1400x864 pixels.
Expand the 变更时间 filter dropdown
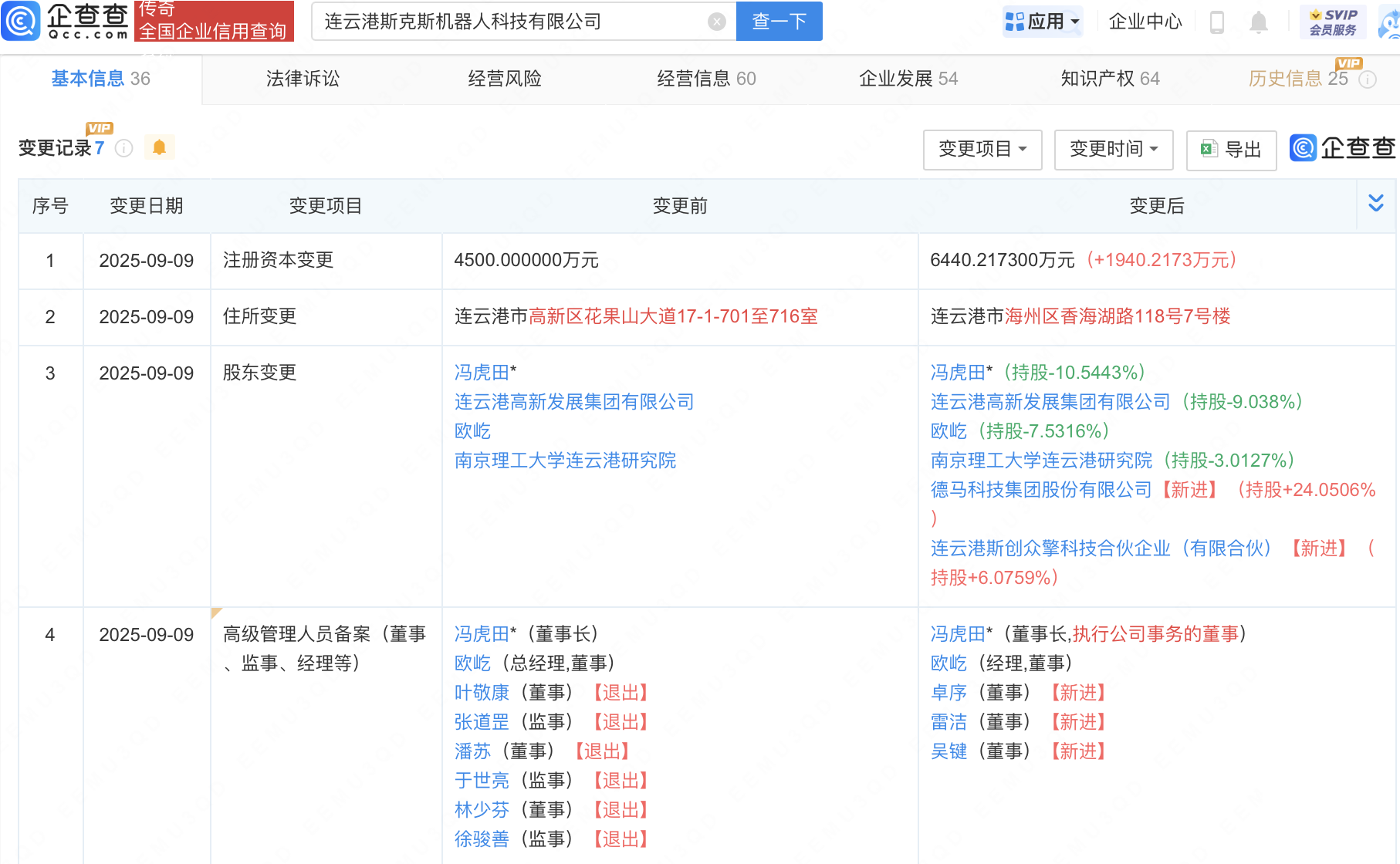point(1113,149)
